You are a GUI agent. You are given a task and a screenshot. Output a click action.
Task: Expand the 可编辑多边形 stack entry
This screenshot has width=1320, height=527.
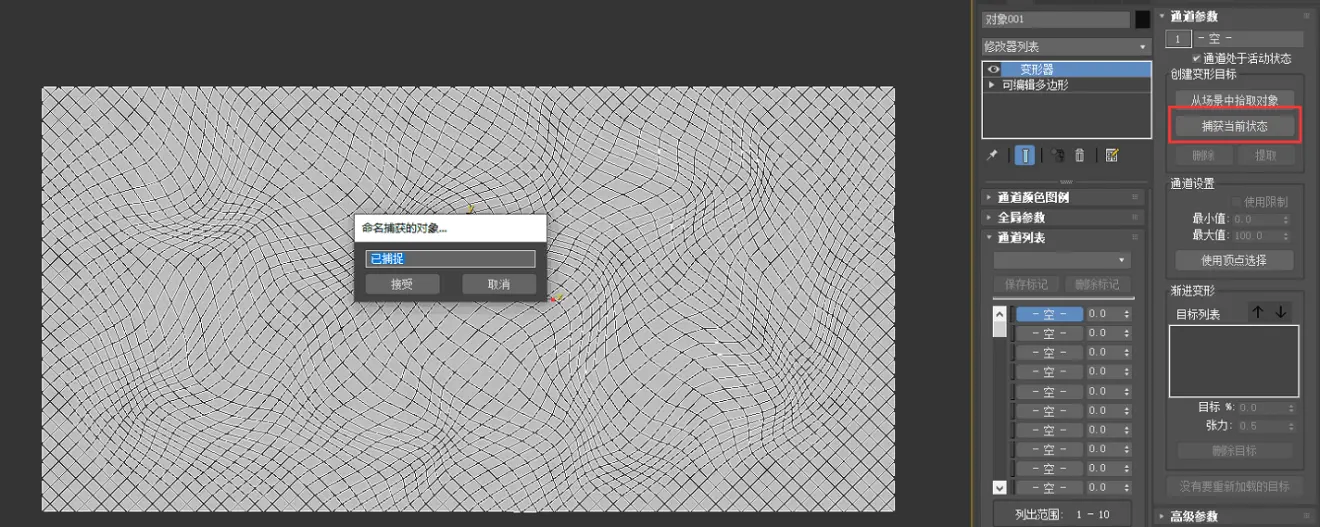(x=991, y=85)
